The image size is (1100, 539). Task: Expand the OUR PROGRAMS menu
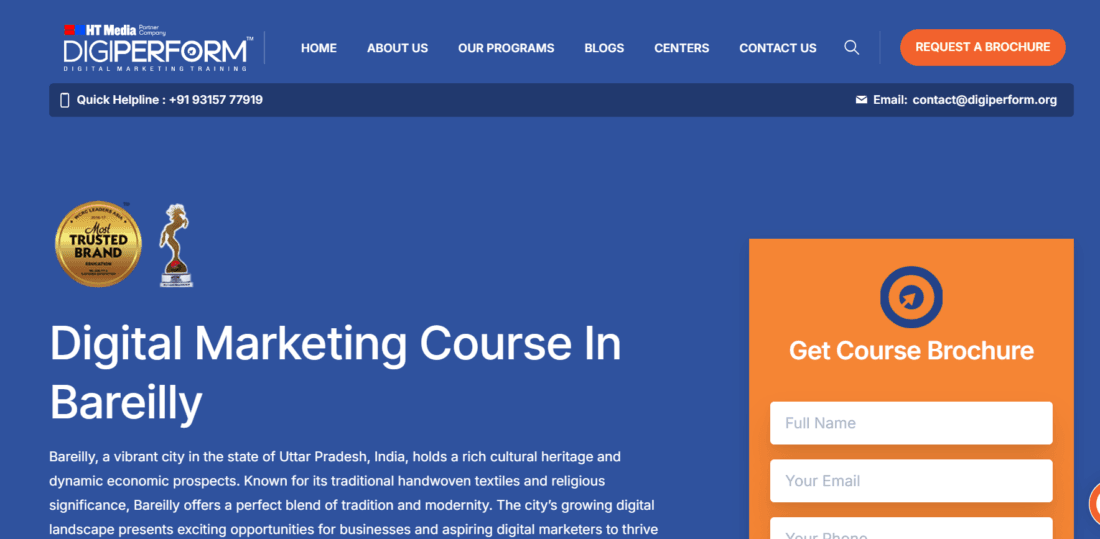coord(506,48)
